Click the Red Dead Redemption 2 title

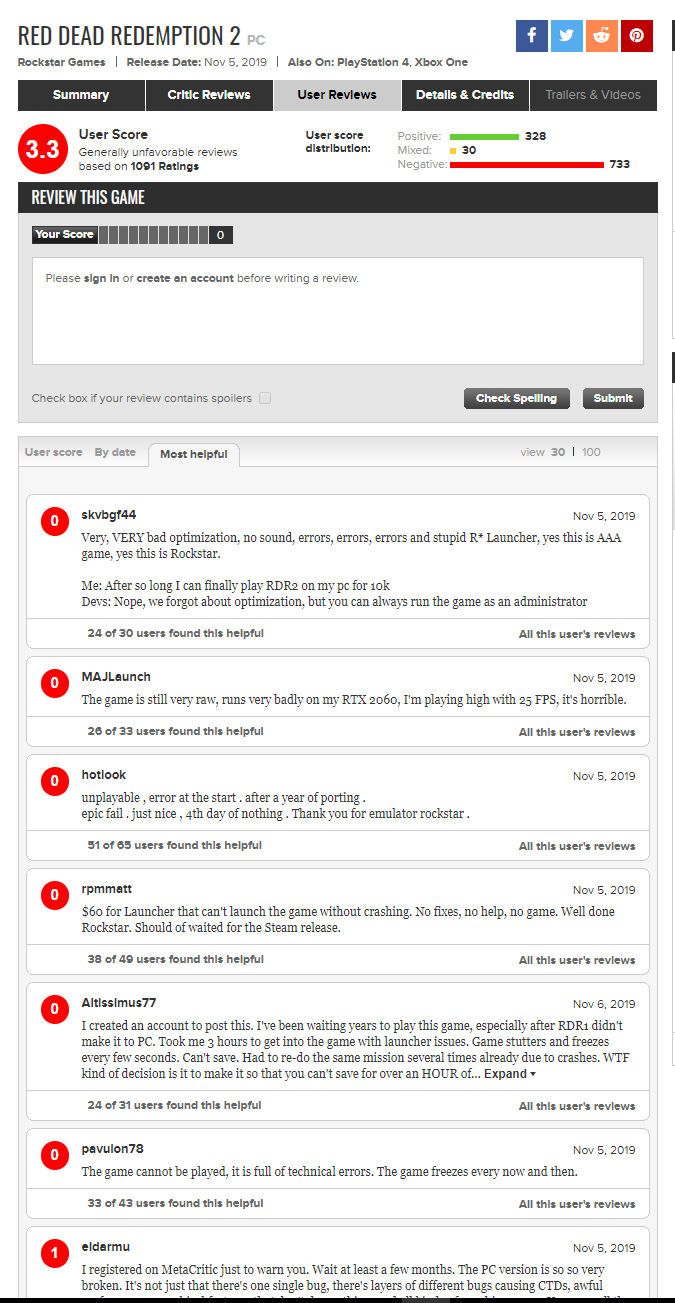coord(129,36)
